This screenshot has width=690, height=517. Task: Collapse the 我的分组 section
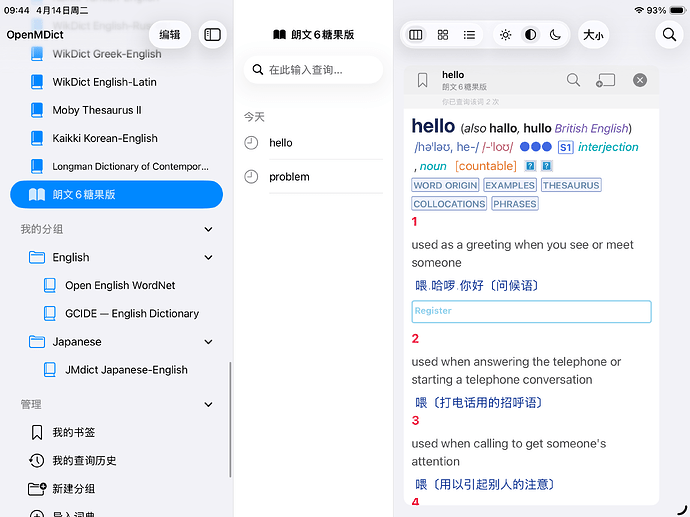209,229
